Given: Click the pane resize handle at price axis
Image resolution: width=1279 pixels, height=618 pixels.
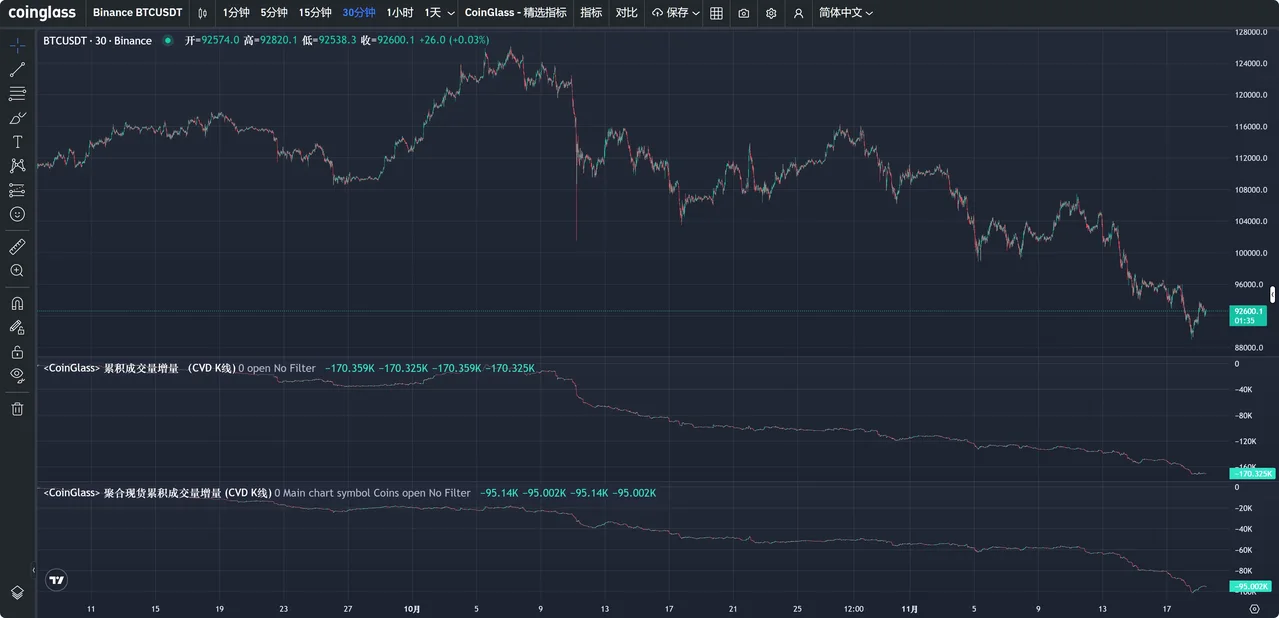Looking at the screenshot, I should point(1273,294).
